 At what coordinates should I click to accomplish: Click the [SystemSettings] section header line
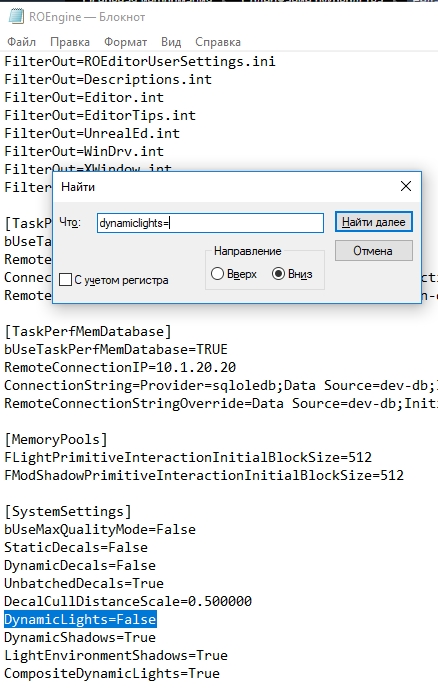pos(68,511)
